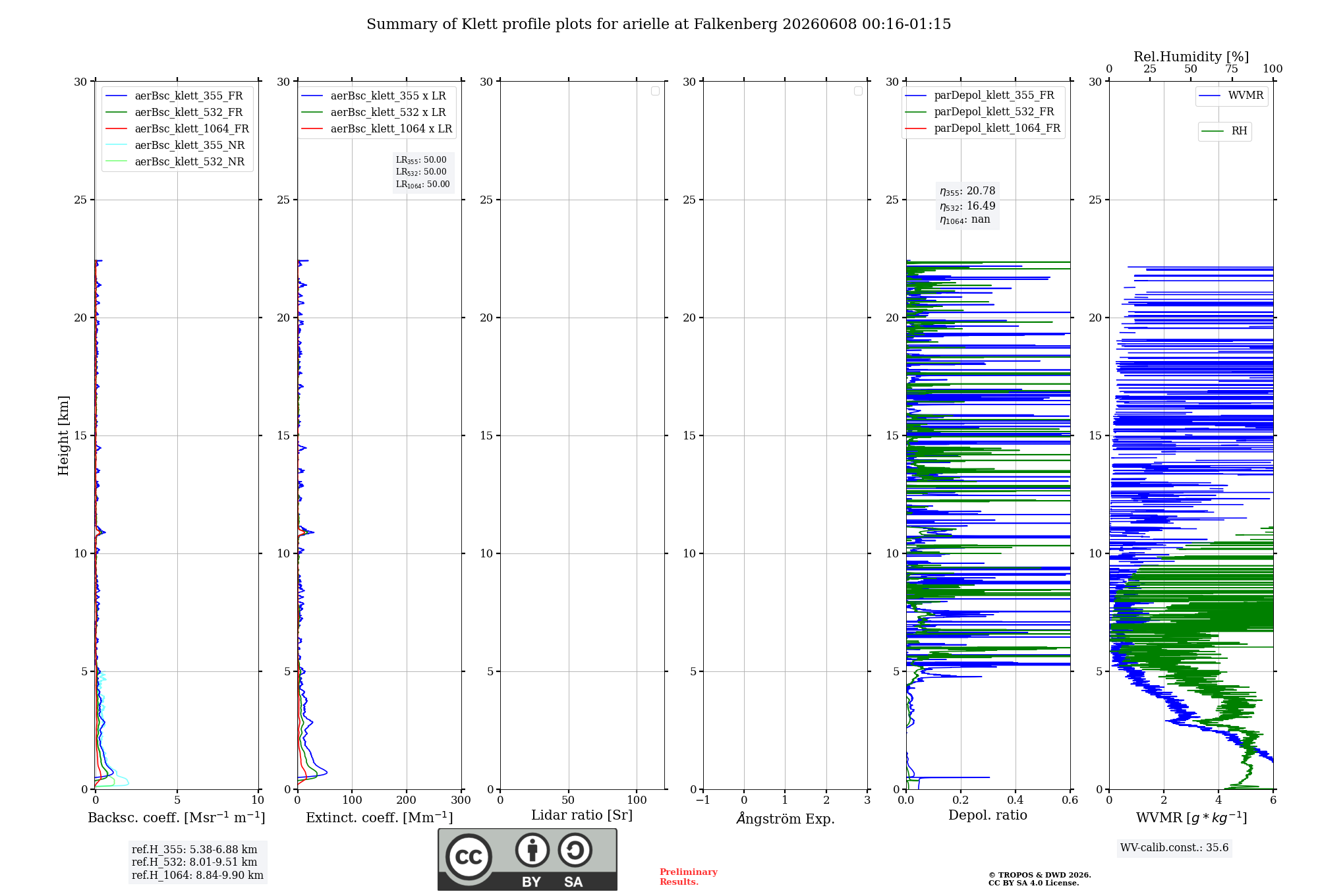Click the Backsc. coeff. axis label
Screen dimensions: 1318x896
(x=177, y=818)
